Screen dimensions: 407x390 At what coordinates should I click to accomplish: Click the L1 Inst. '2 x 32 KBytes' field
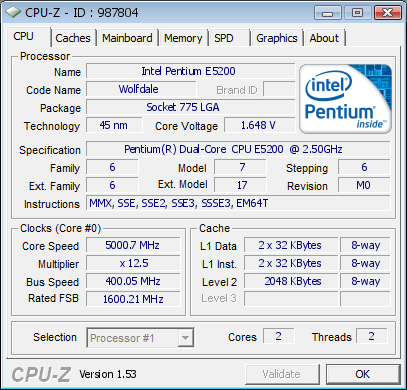pyautogui.click(x=291, y=263)
